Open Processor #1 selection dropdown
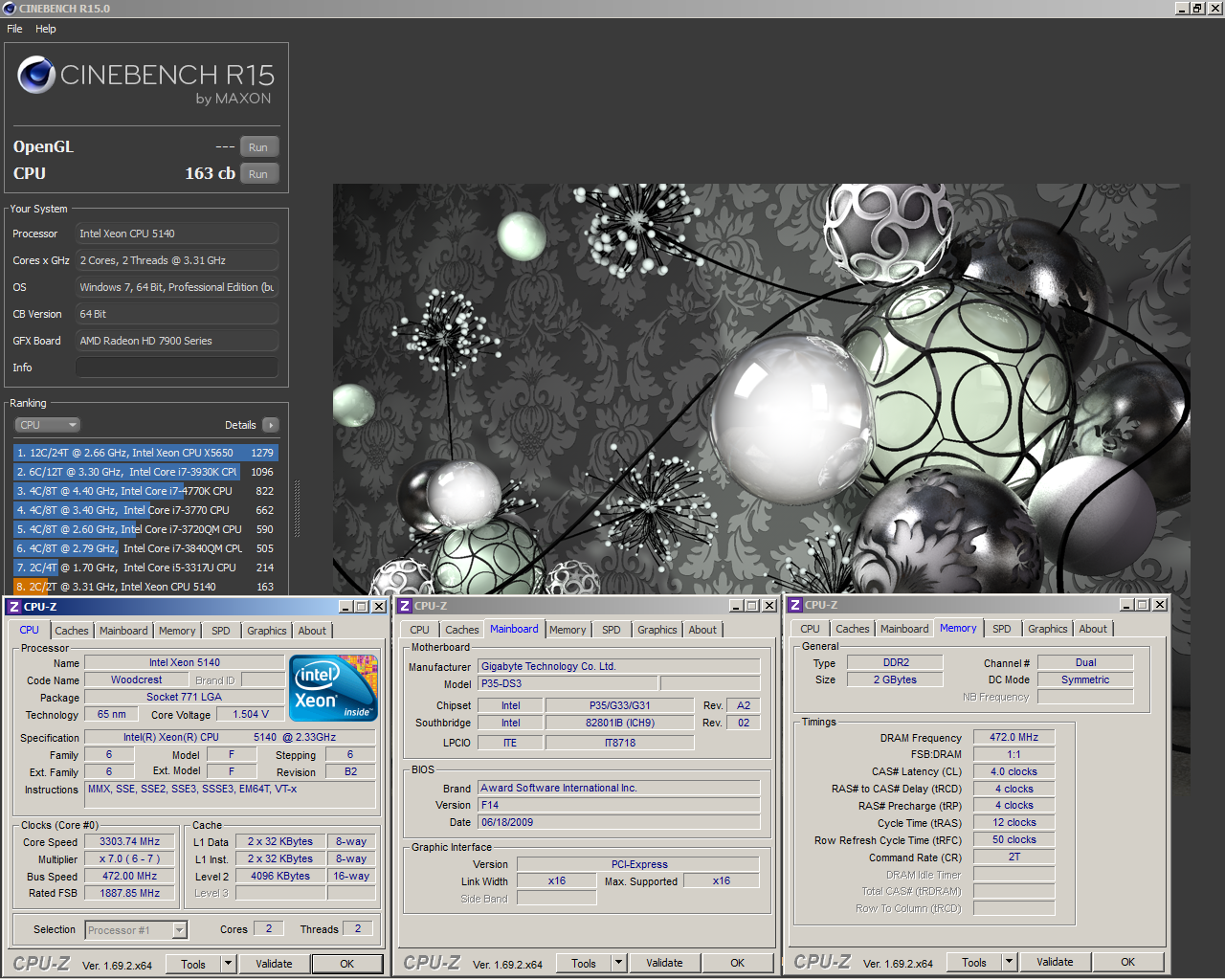Viewport: 1225px width, 980px height. pyautogui.click(x=136, y=930)
